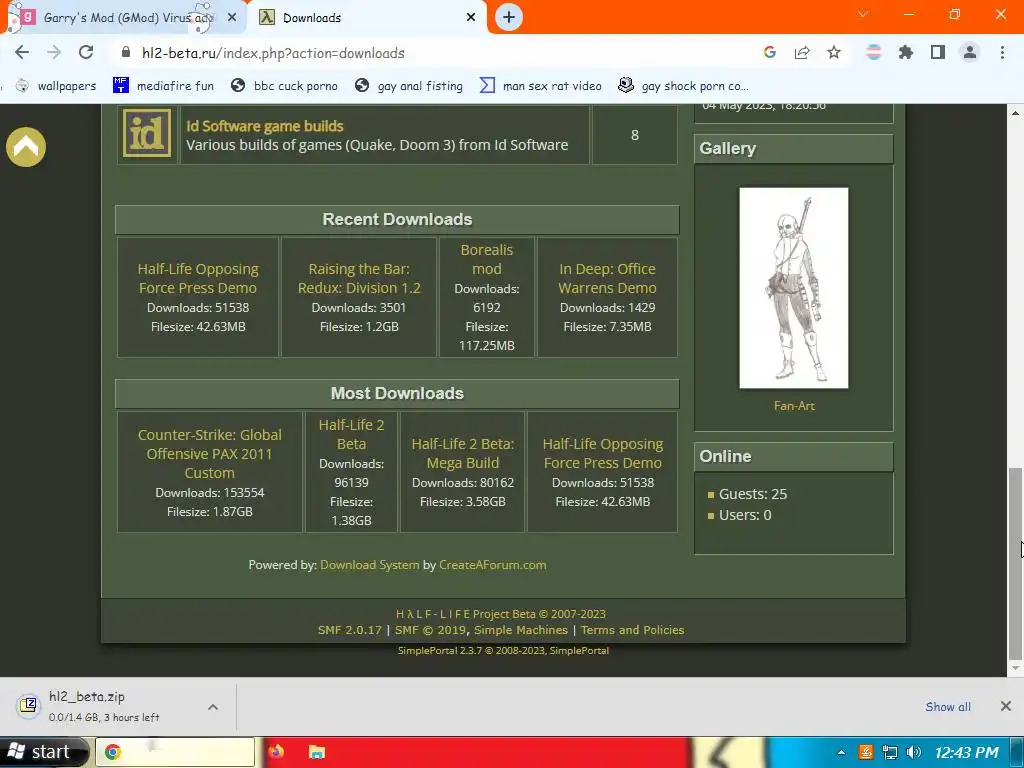Click the striped extension icon beside the star

click(873, 53)
